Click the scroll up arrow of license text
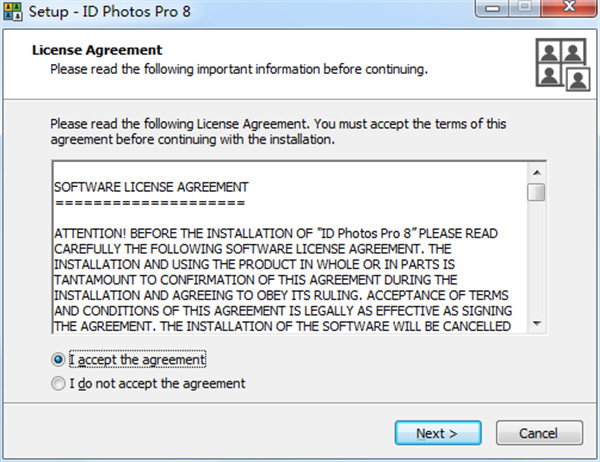 pyautogui.click(x=536, y=173)
